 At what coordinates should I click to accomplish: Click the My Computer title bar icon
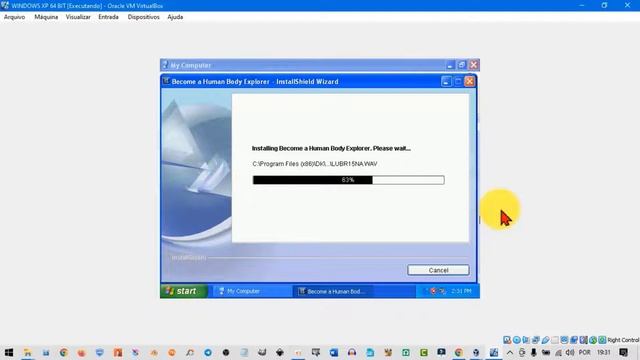tap(165, 65)
